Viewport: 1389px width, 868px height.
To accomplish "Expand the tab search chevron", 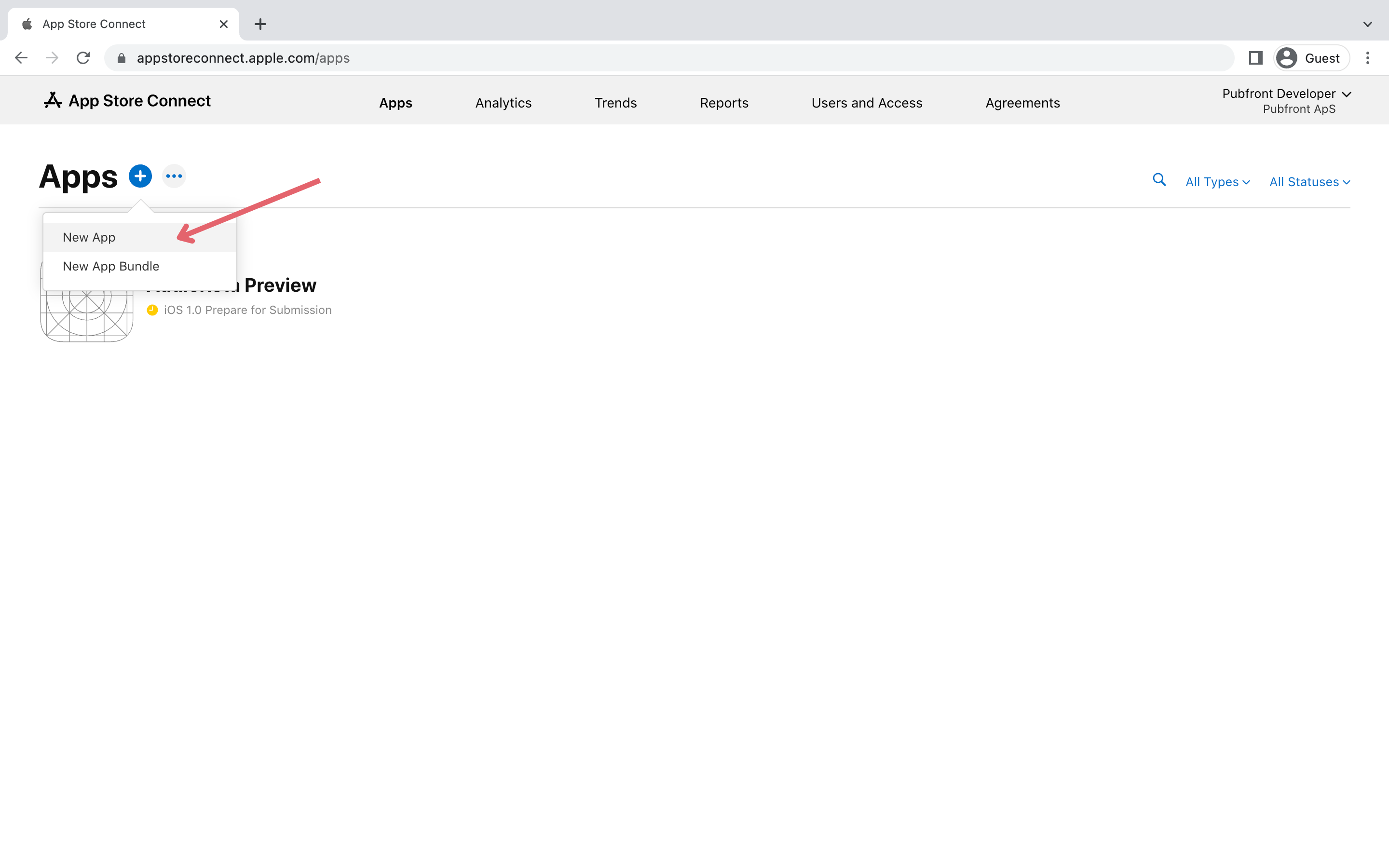I will click(1368, 24).
